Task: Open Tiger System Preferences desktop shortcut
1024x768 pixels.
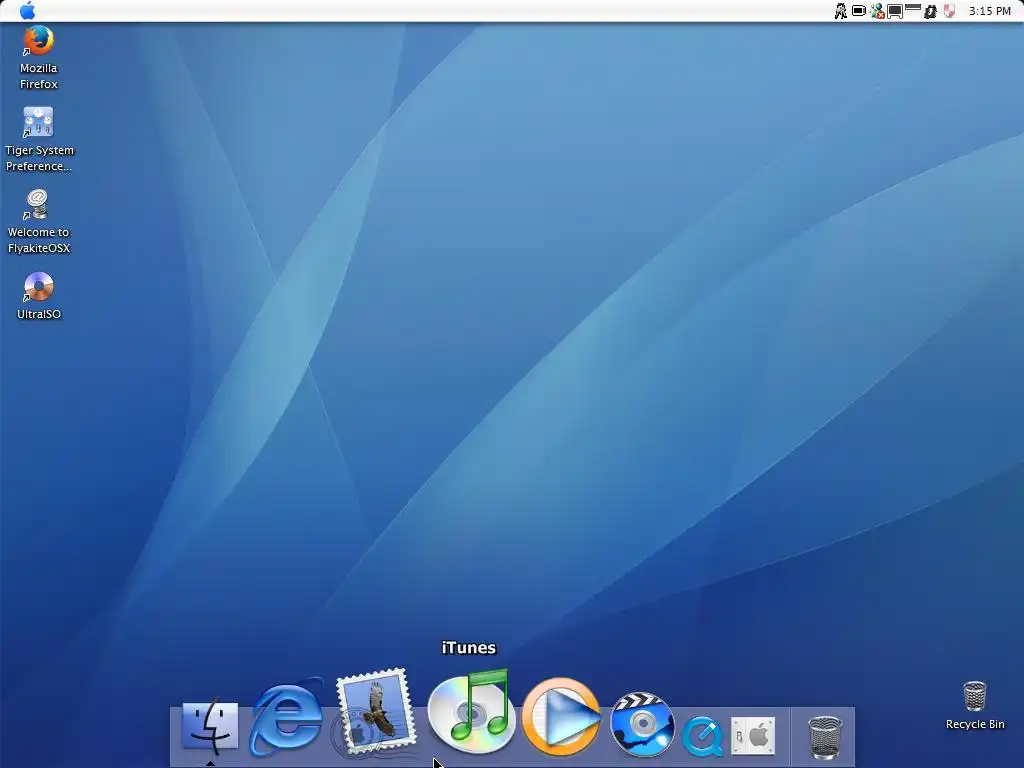Action: coord(38,123)
